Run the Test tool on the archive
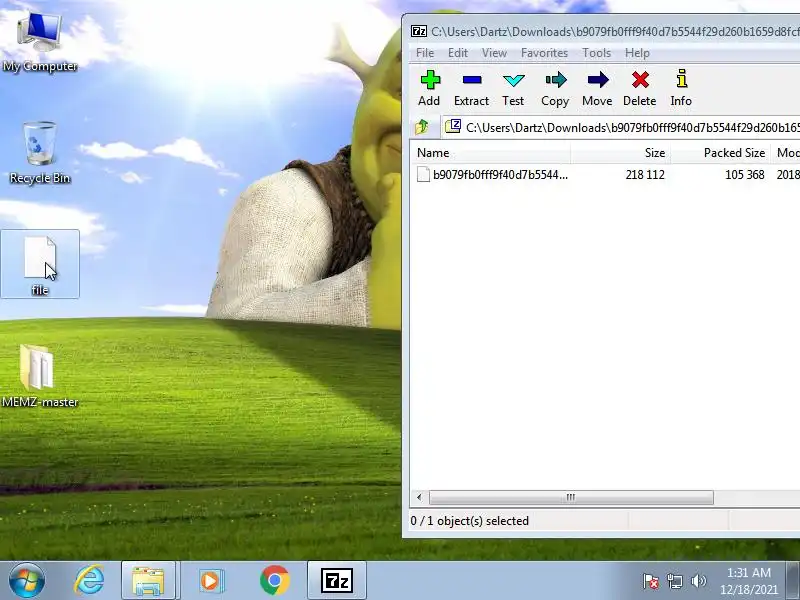The height and width of the screenshot is (600, 800). coord(513,88)
